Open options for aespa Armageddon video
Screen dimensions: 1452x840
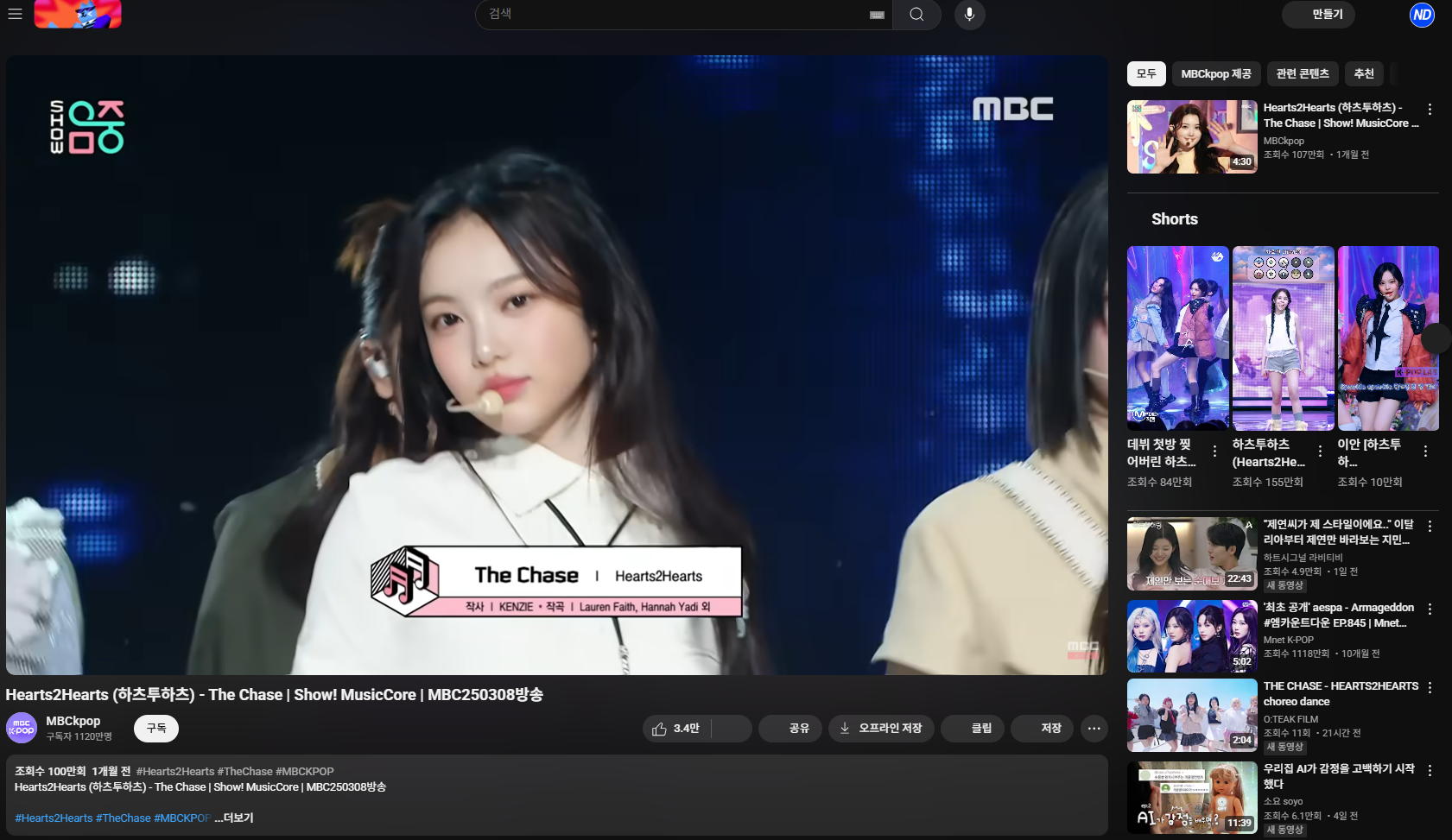(1430, 609)
